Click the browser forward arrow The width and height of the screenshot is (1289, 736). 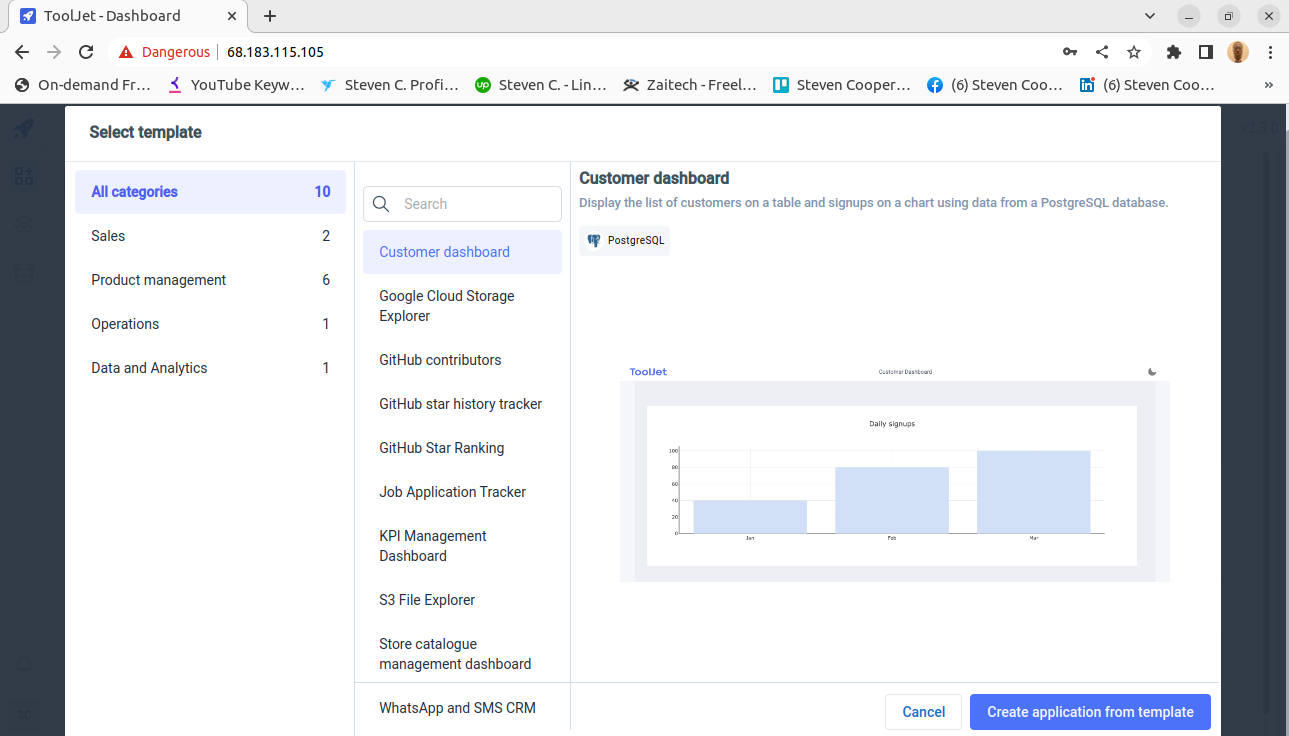coord(54,52)
